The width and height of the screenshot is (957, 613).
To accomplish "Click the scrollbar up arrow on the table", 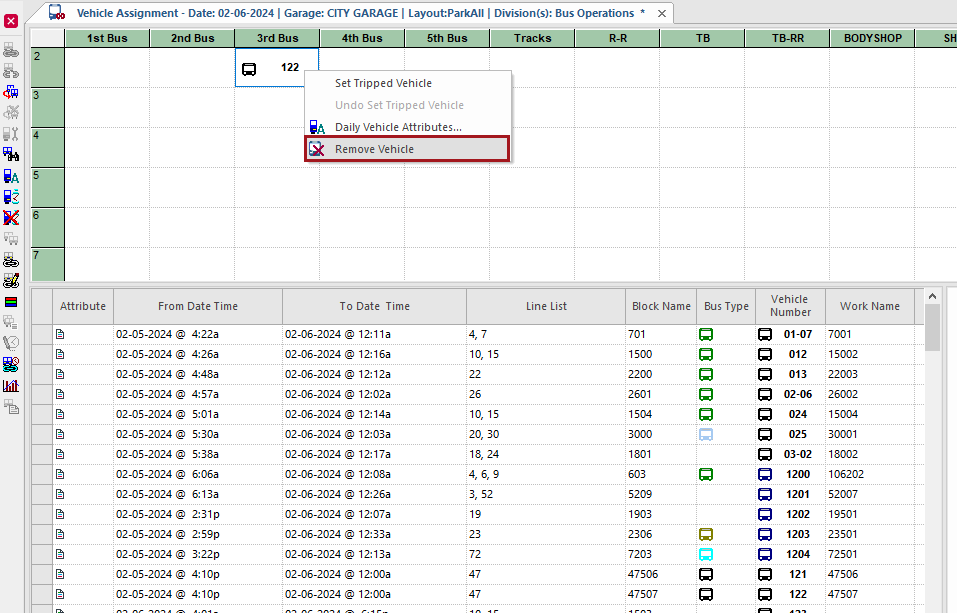I will tap(932, 295).
